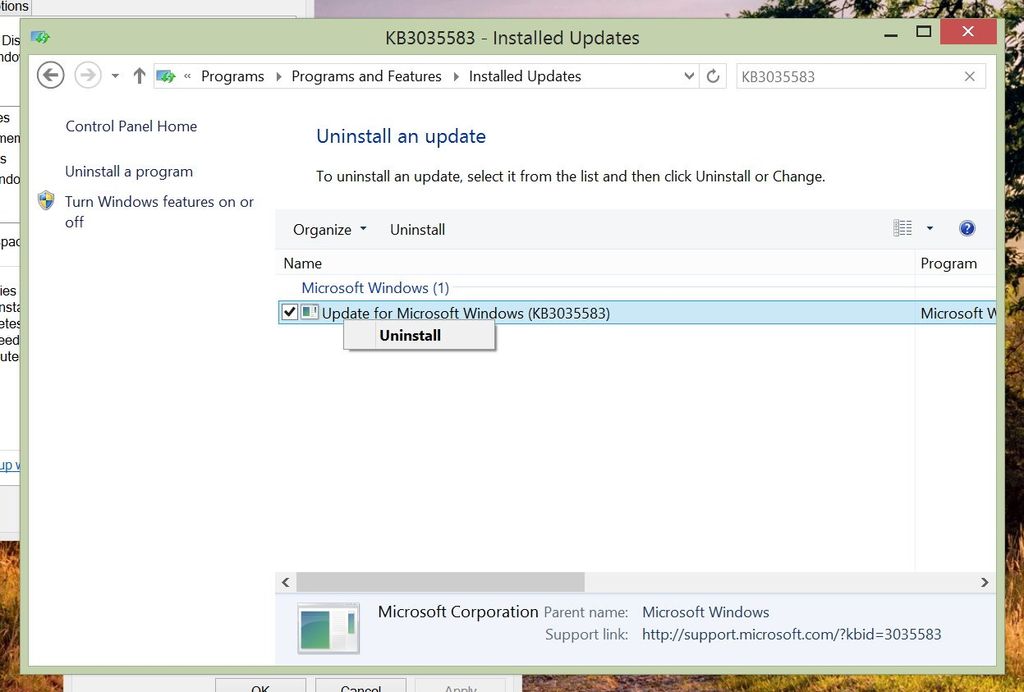Image resolution: width=1024 pixels, height=692 pixels.
Task: Click the UAC shield beside Turn Windows features
Action: pyautogui.click(x=46, y=200)
